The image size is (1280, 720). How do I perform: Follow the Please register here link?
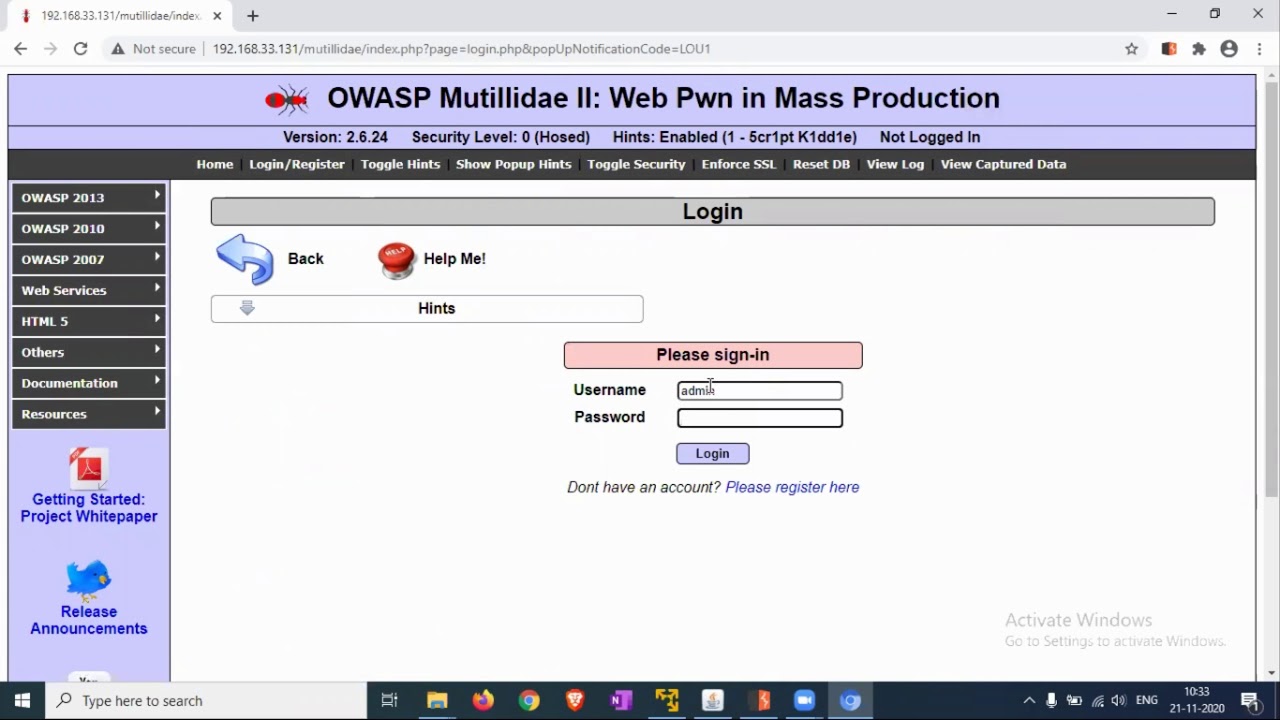tap(792, 487)
